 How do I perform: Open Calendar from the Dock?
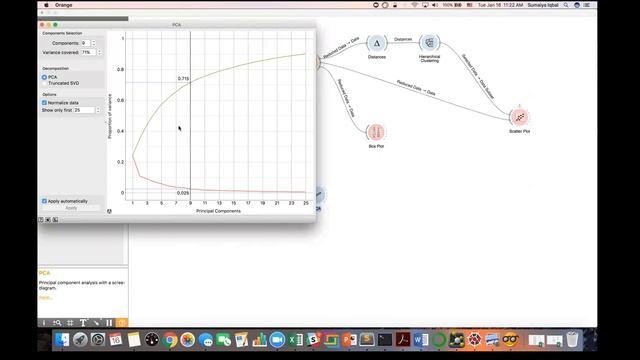[116, 340]
